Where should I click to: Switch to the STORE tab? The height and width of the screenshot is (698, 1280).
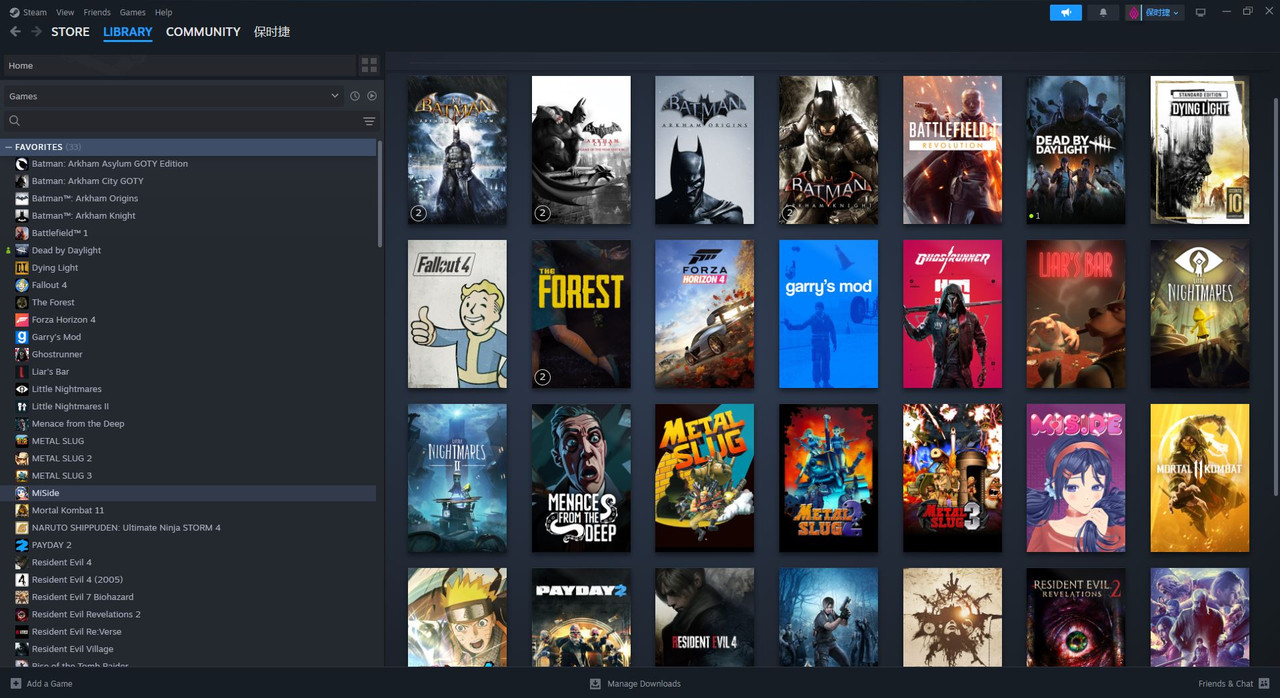click(x=70, y=32)
